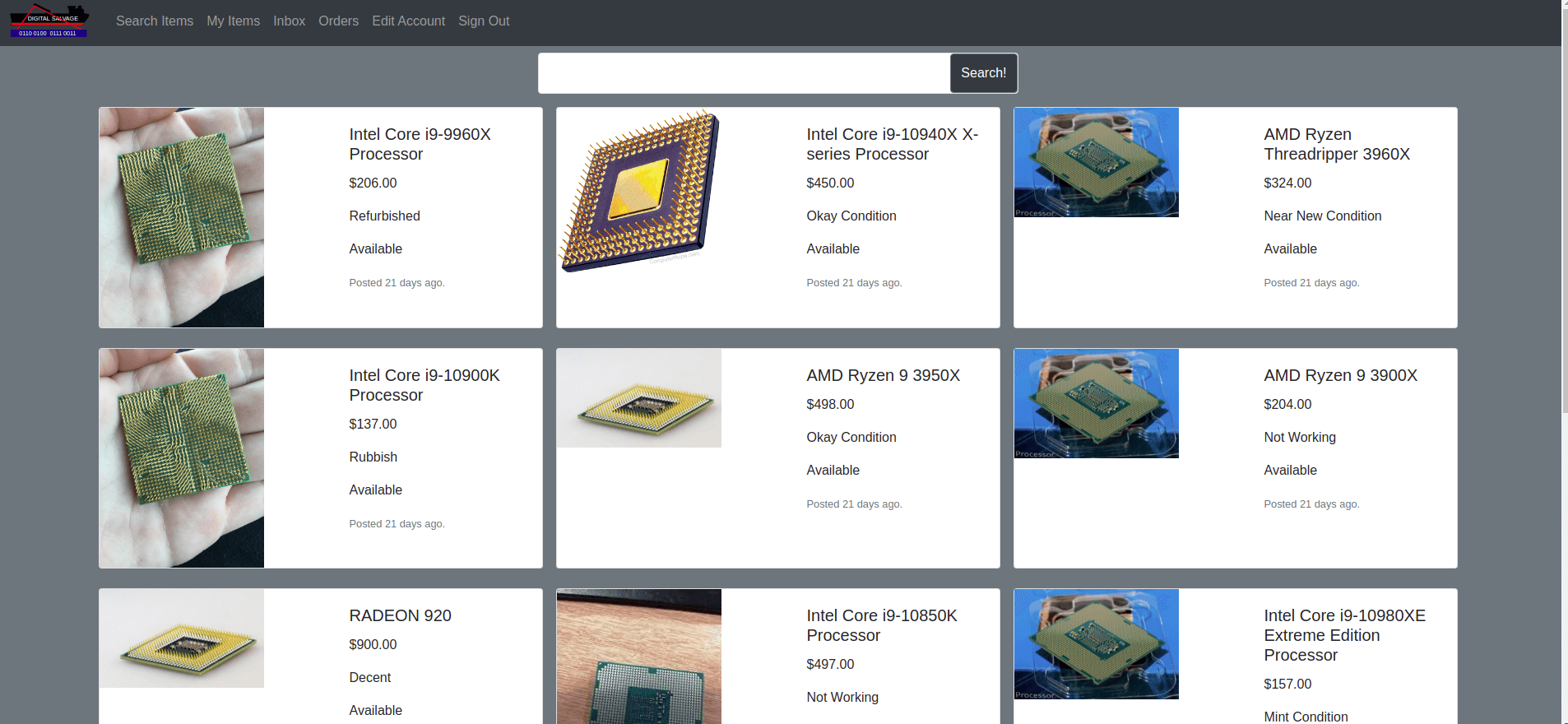Click the $450.00 price
Image resolution: width=1568 pixels, height=724 pixels.
[830, 183]
